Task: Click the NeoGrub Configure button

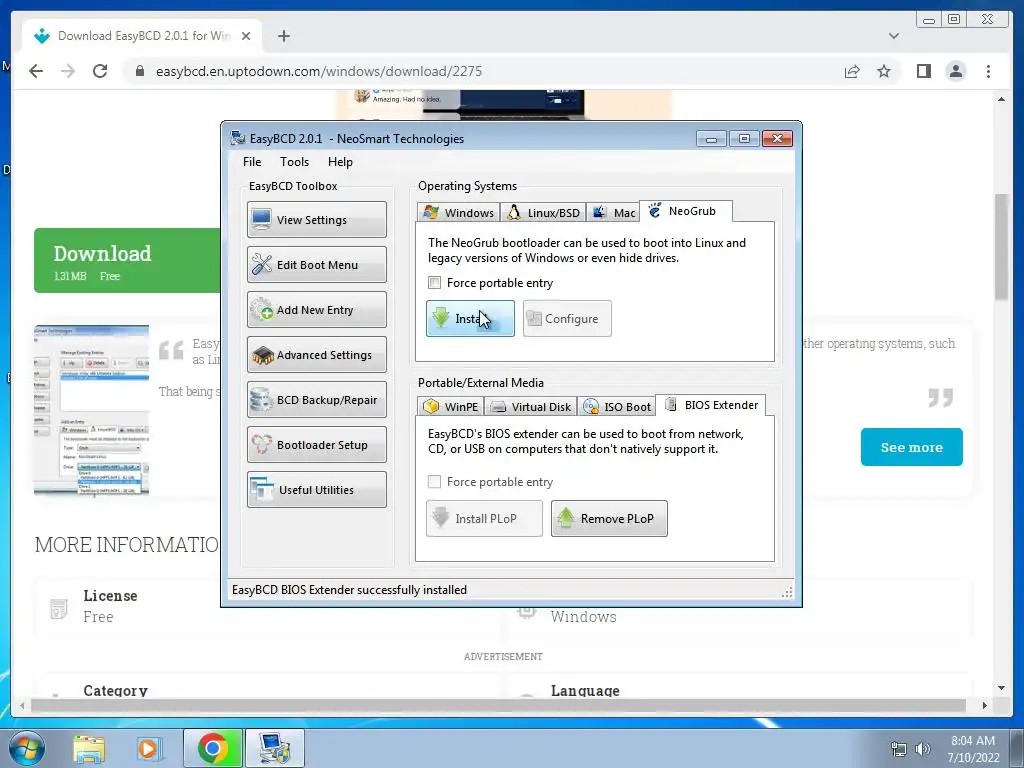Action: (567, 319)
